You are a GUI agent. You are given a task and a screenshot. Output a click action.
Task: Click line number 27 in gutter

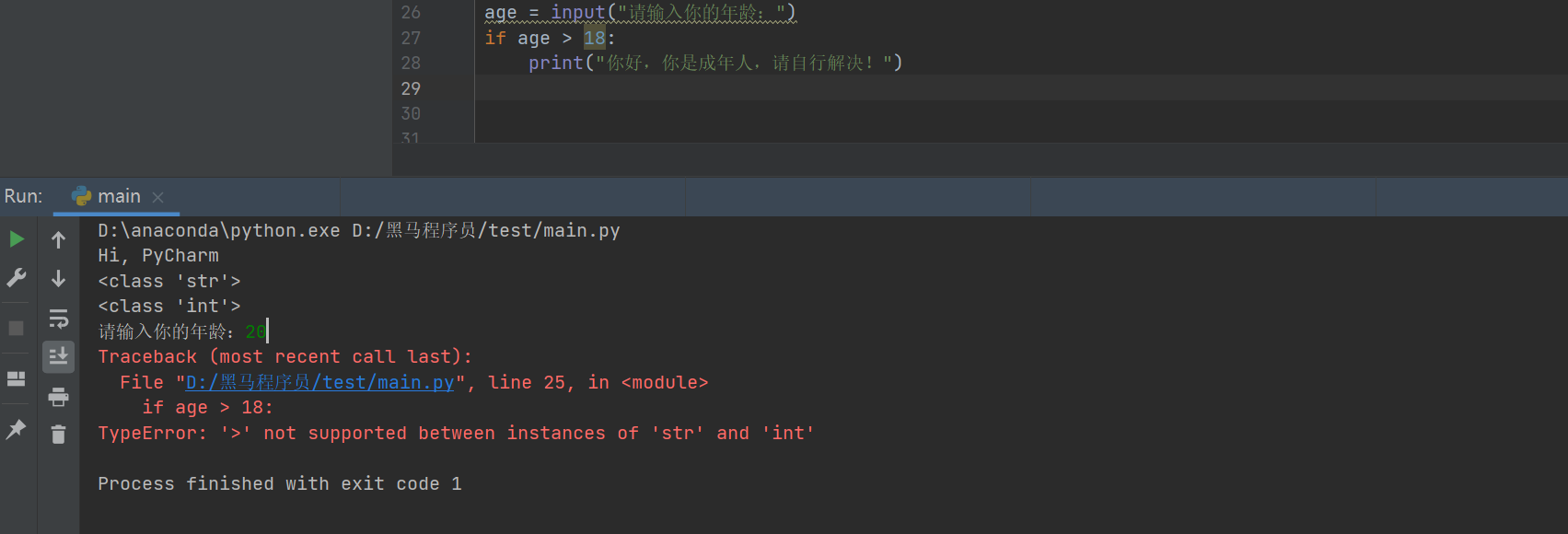[411, 38]
